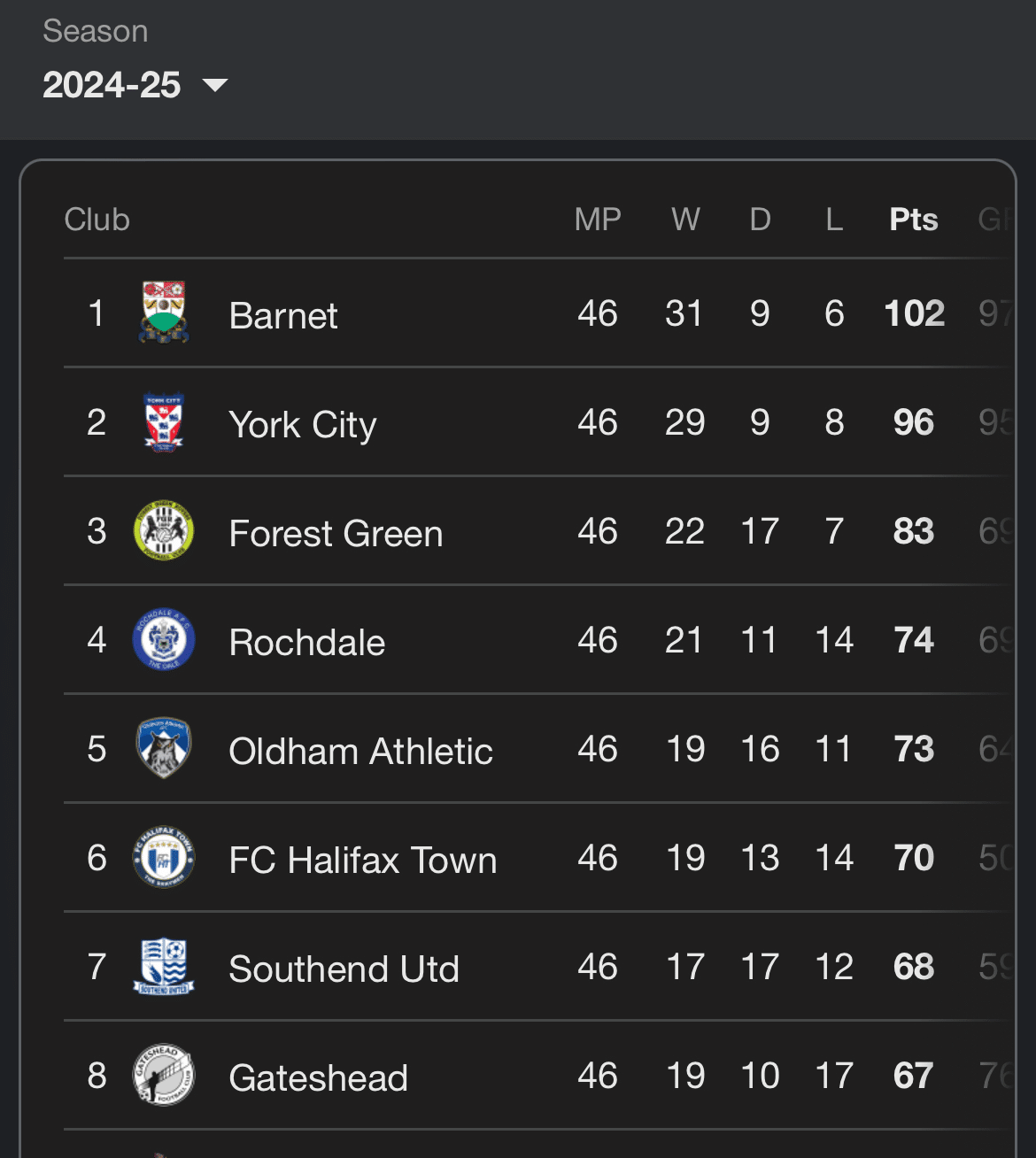Open the Barnet team link
This screenshot has height=1158, width=1036.
click(283, 316)
